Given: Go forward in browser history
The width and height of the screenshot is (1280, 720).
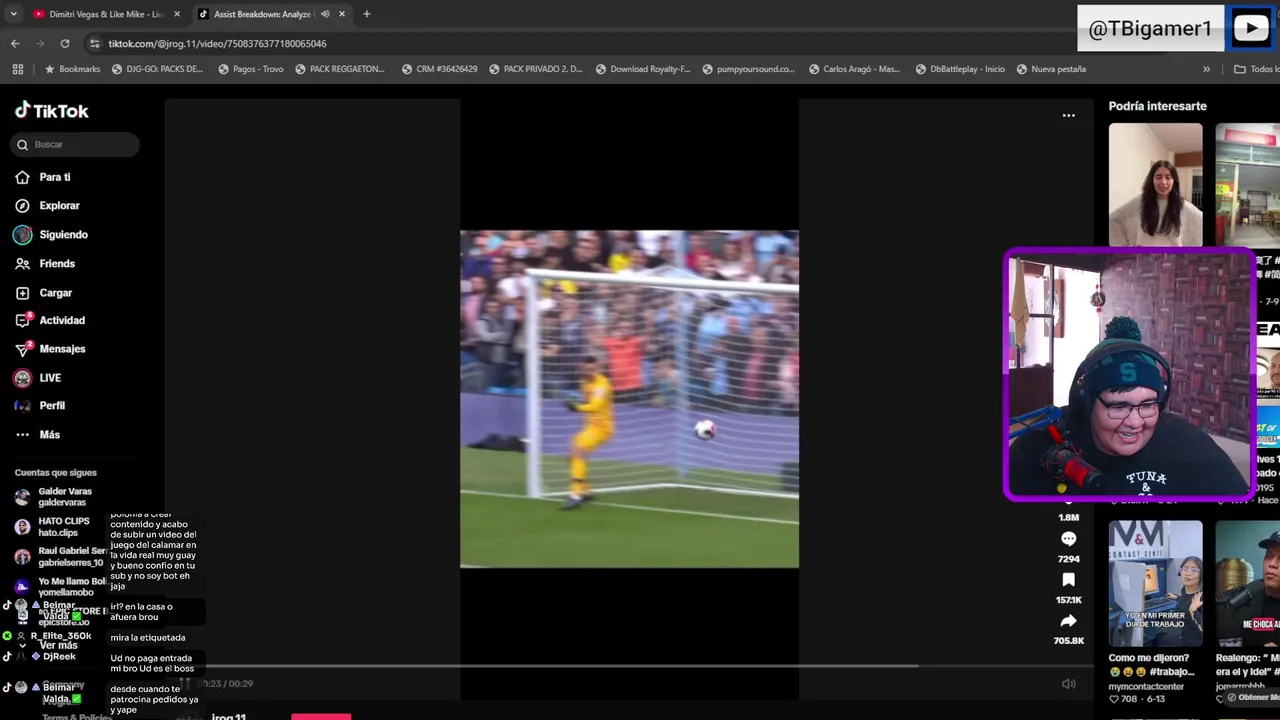Looking at the screenshot, I should 40,44.
